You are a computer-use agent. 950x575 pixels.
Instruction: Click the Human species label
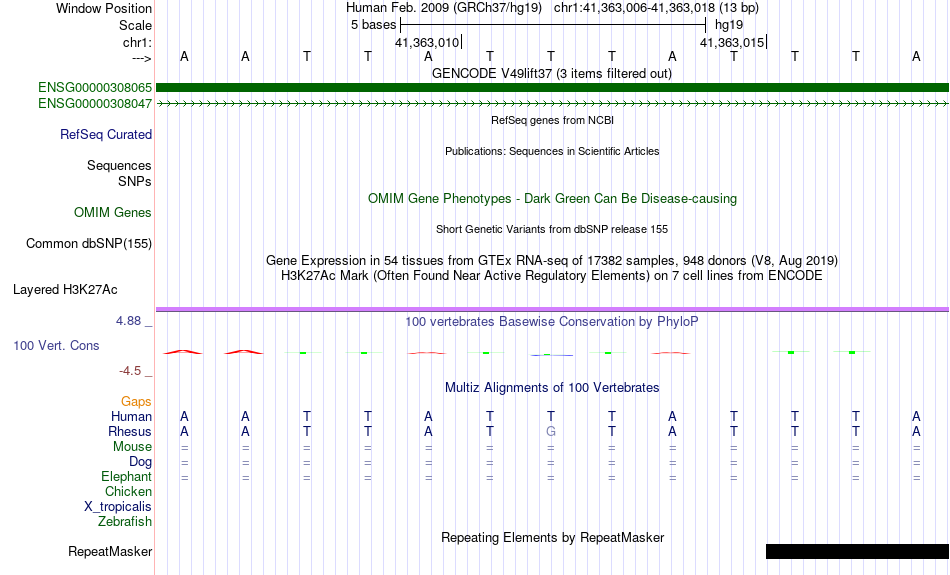[131, 417]
